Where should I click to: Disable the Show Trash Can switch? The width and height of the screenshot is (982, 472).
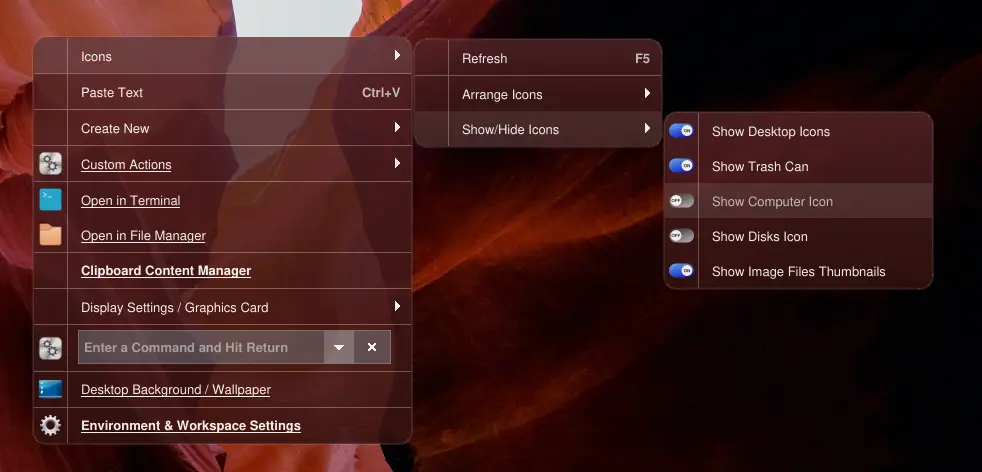pos(681,166)
